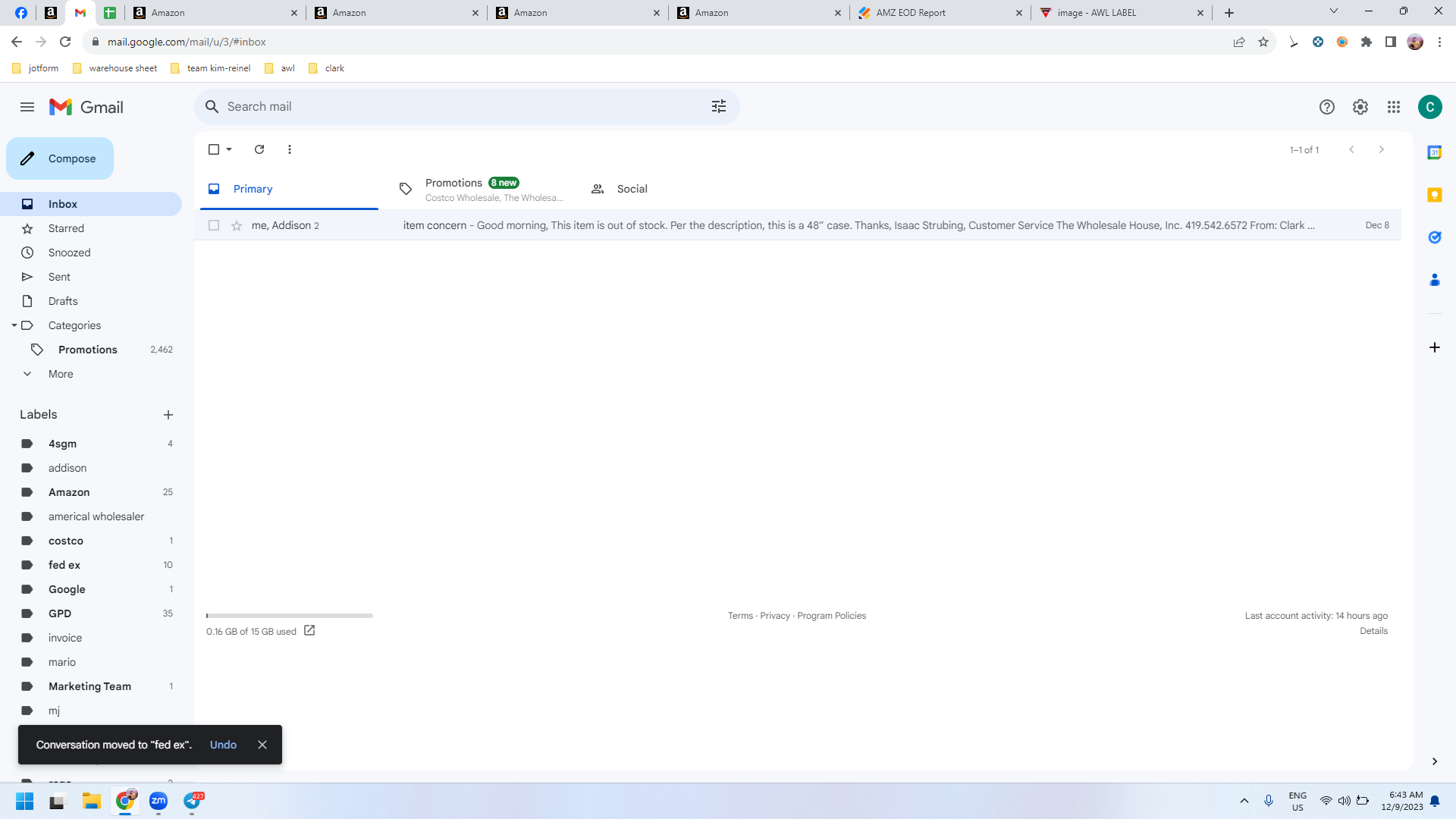Screen dimensions: 1456x819
Task: Click the browser address bar URL
Action: click(x=187, y=42)
